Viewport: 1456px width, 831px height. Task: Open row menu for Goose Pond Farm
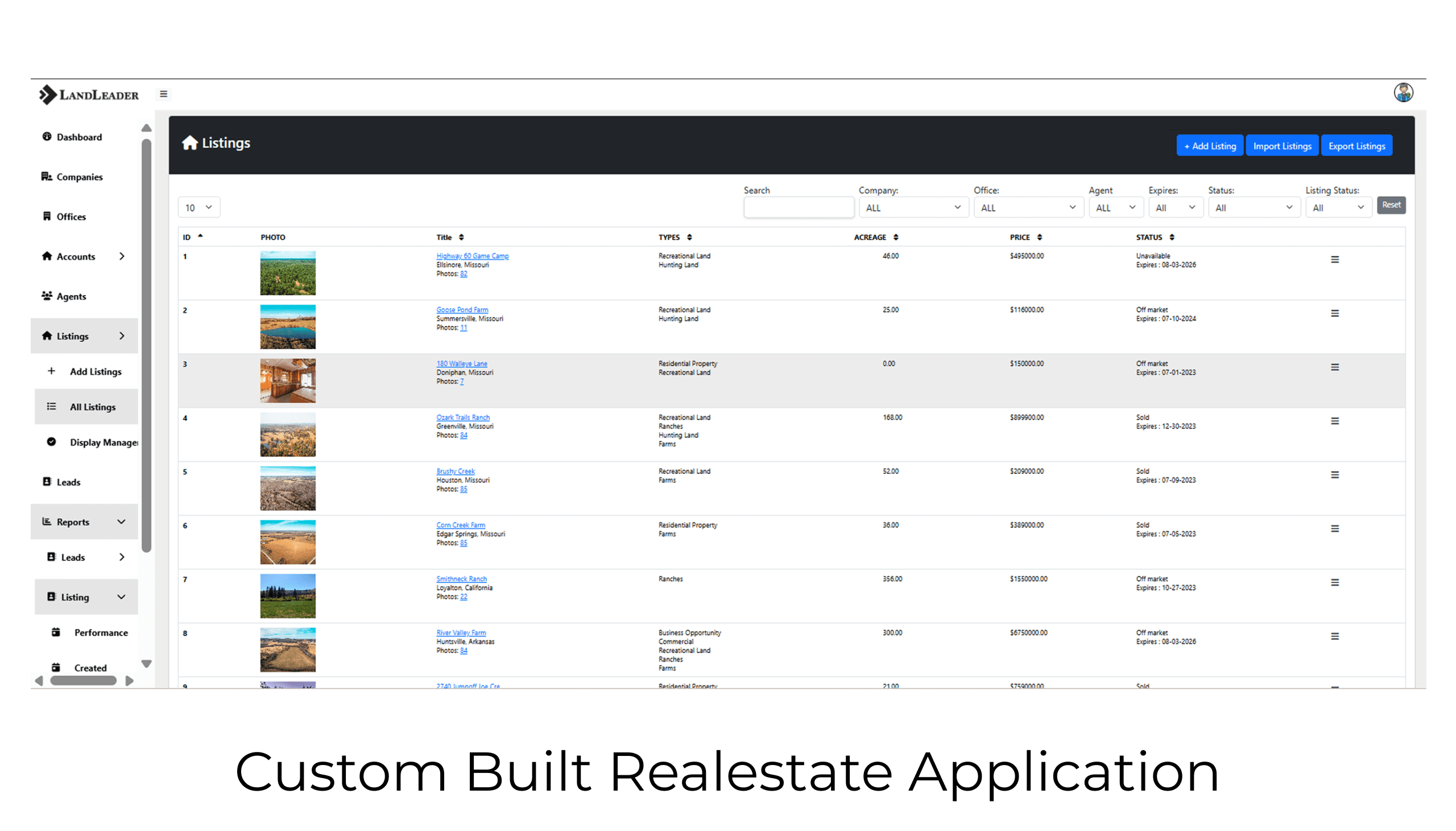(x=1334, y=313)
